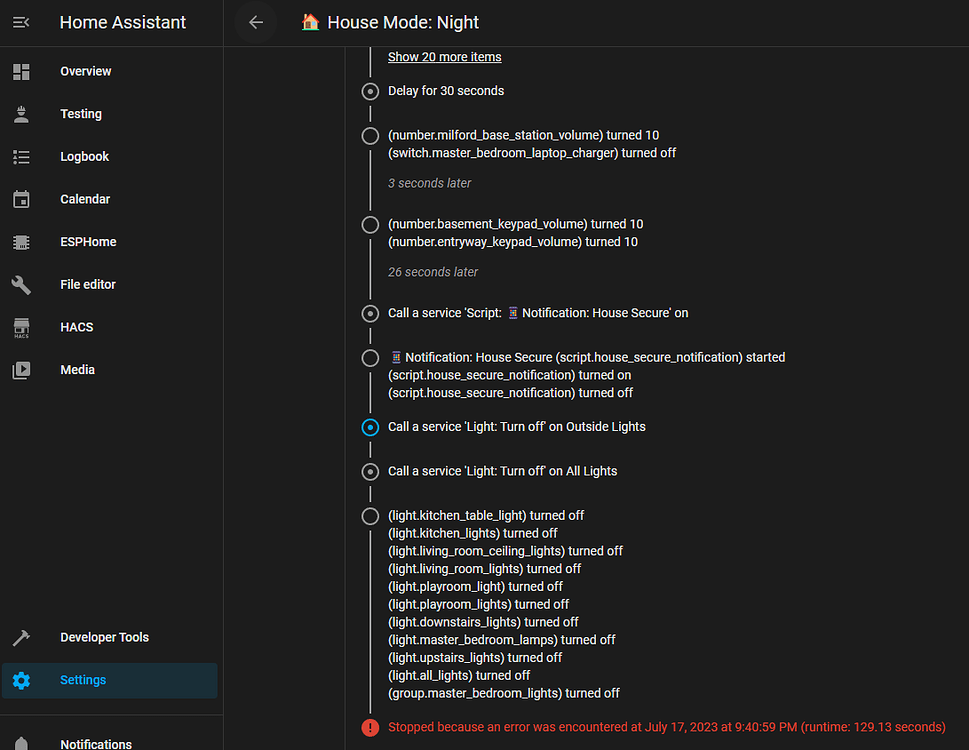This screenshot has width=969, height=750.
Task: Click '(light.master_bedroom_lamps) turned off' entry
Action: pyautogui.click(x=502, y=640)
